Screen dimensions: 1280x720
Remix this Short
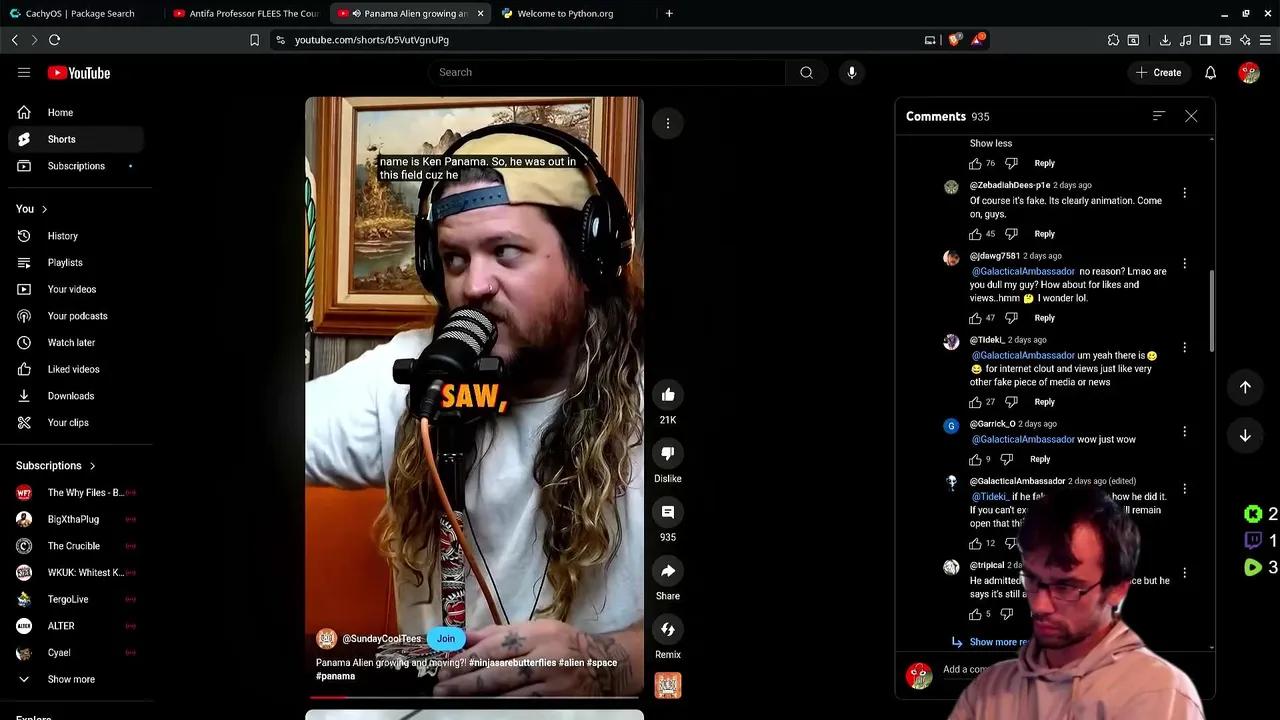tap(668, 629)
